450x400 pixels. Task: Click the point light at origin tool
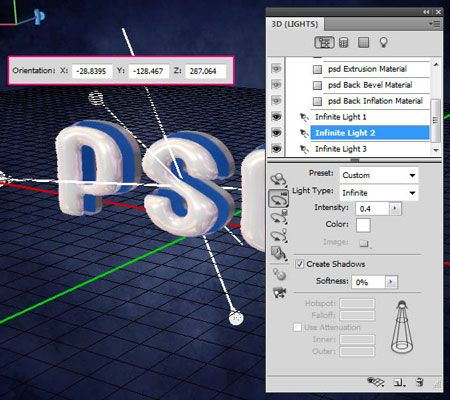click(x=279, y=274)
